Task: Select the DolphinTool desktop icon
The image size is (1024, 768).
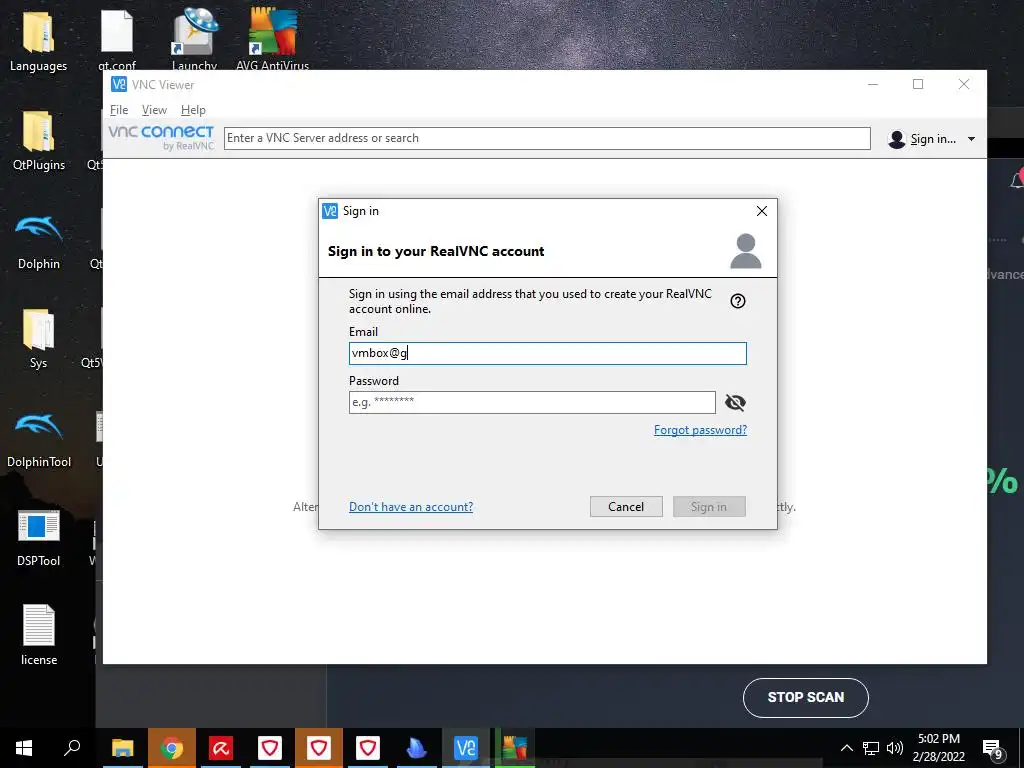Action: pos(39,439)
